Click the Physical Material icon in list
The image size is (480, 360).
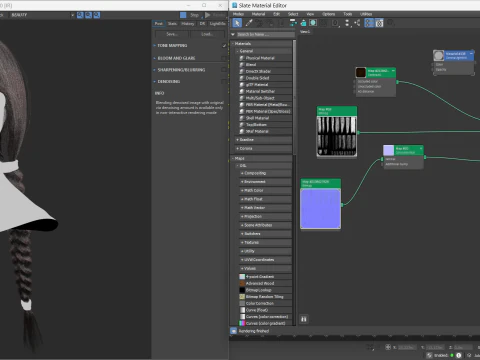click(242, 58)
